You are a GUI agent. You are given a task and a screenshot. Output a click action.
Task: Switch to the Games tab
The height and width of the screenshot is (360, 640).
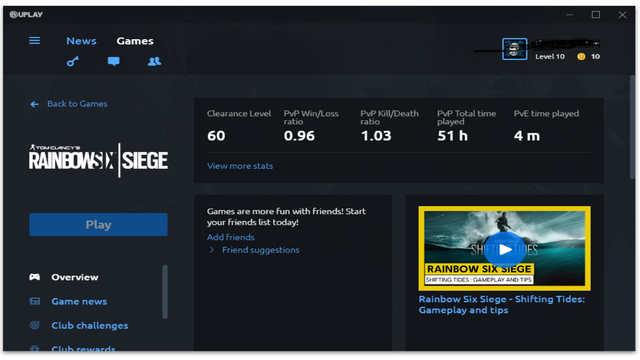coord(135,41)
